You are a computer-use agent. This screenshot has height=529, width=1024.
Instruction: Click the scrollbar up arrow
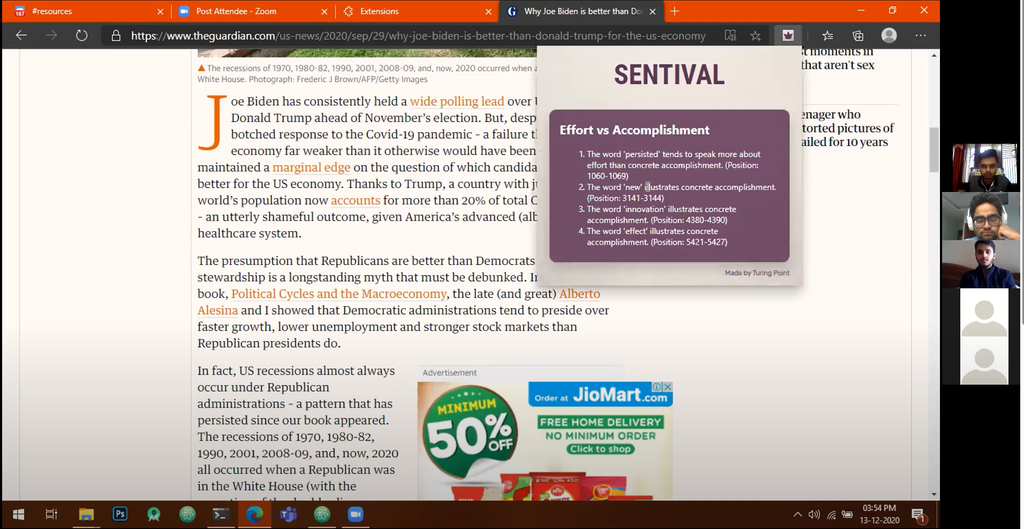click(x=934, y=56)
